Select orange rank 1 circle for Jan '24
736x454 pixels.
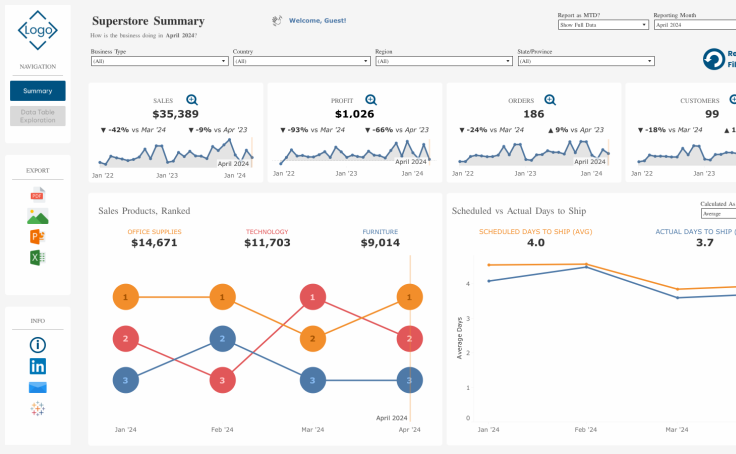[x=126, y=297]
